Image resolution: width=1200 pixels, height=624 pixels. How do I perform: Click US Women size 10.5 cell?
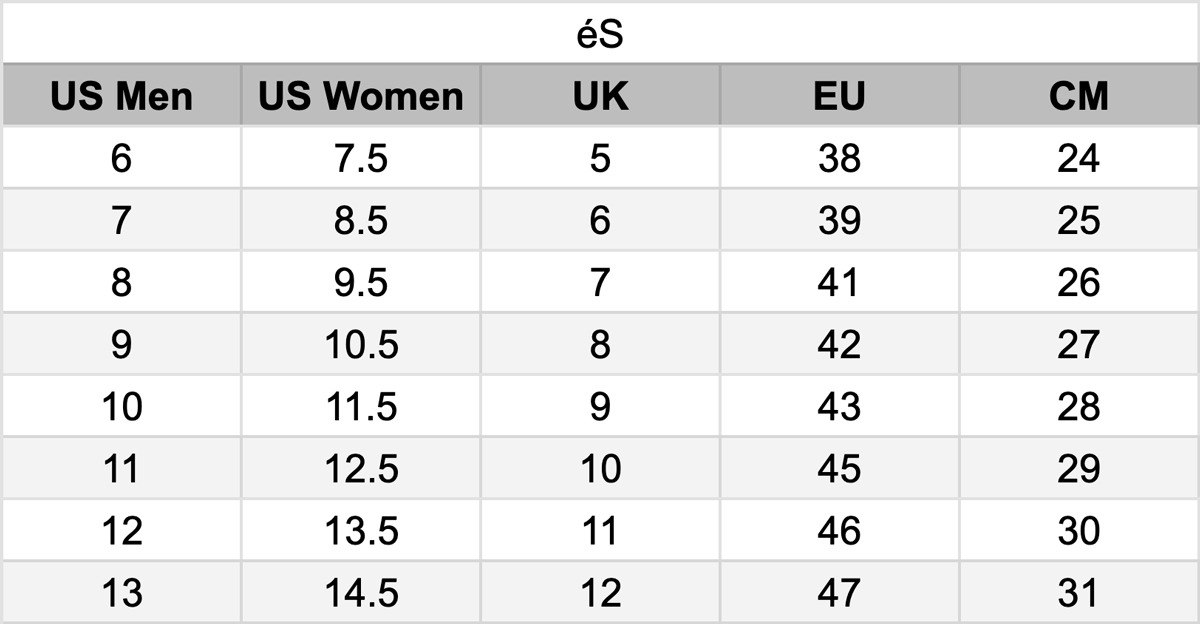click(361, 344)
